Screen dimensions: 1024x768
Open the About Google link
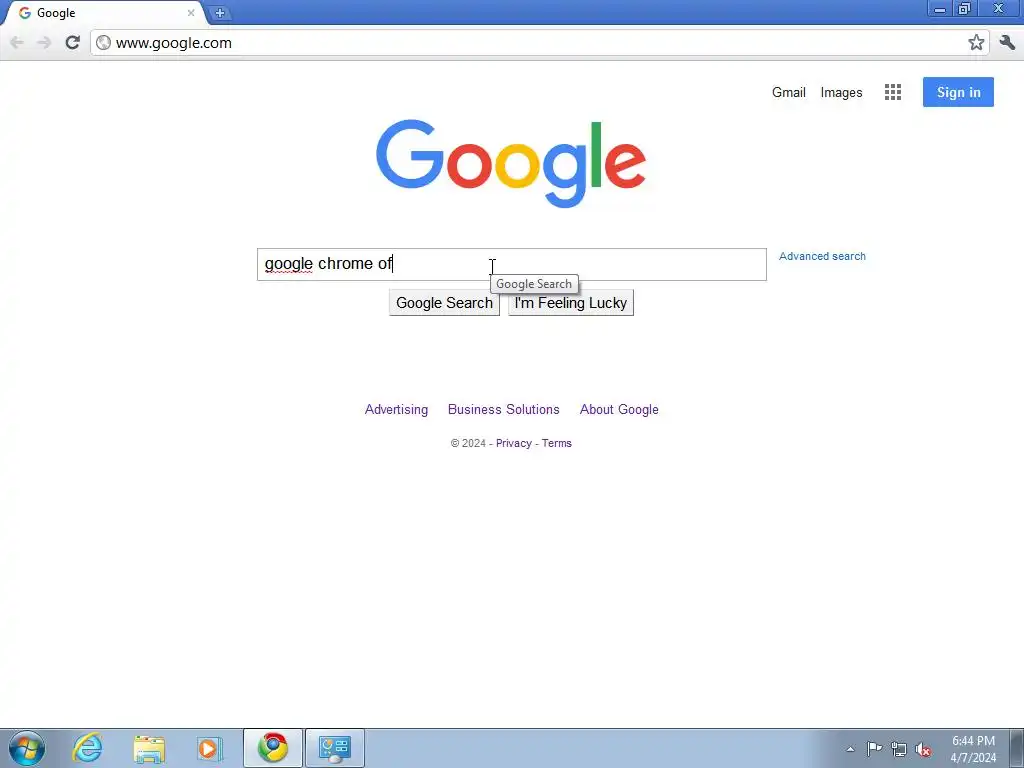click(619, 409)
